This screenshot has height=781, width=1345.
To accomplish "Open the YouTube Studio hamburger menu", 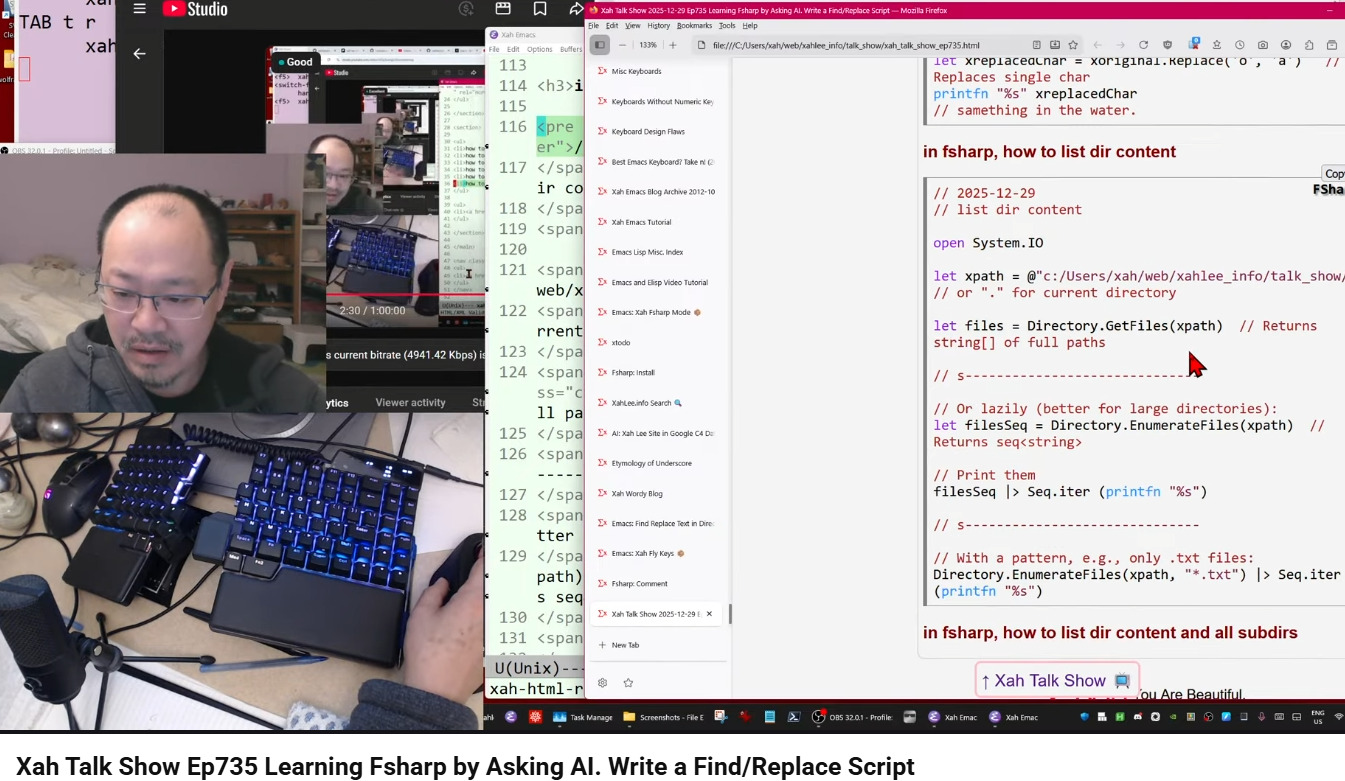I will [x=139, y=9].
